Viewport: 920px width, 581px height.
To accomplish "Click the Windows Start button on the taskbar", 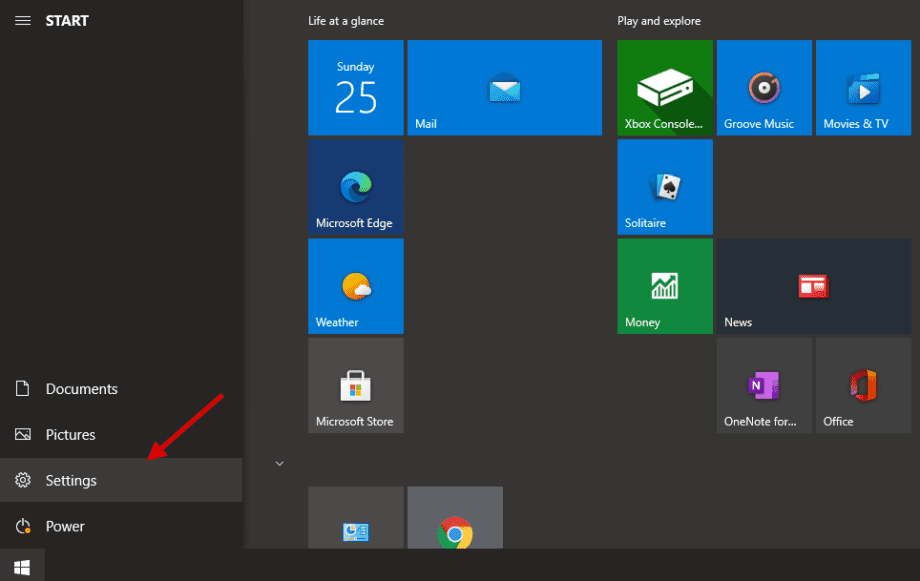I will pyautogui.click(x=22, y=566).
